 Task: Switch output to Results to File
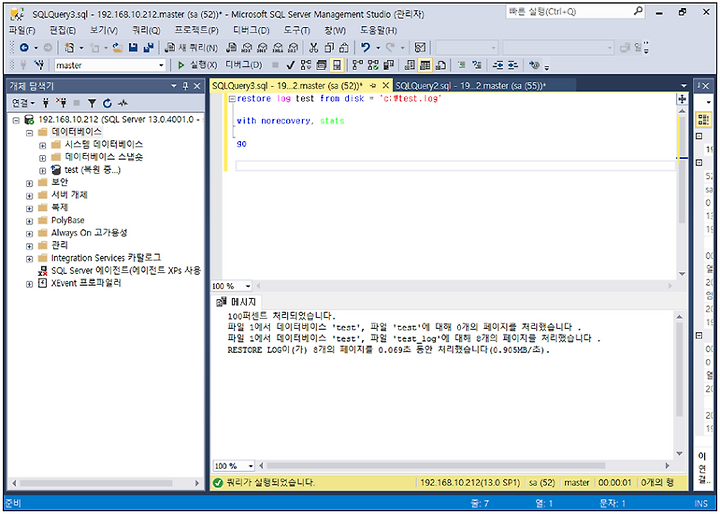[441, 65]
